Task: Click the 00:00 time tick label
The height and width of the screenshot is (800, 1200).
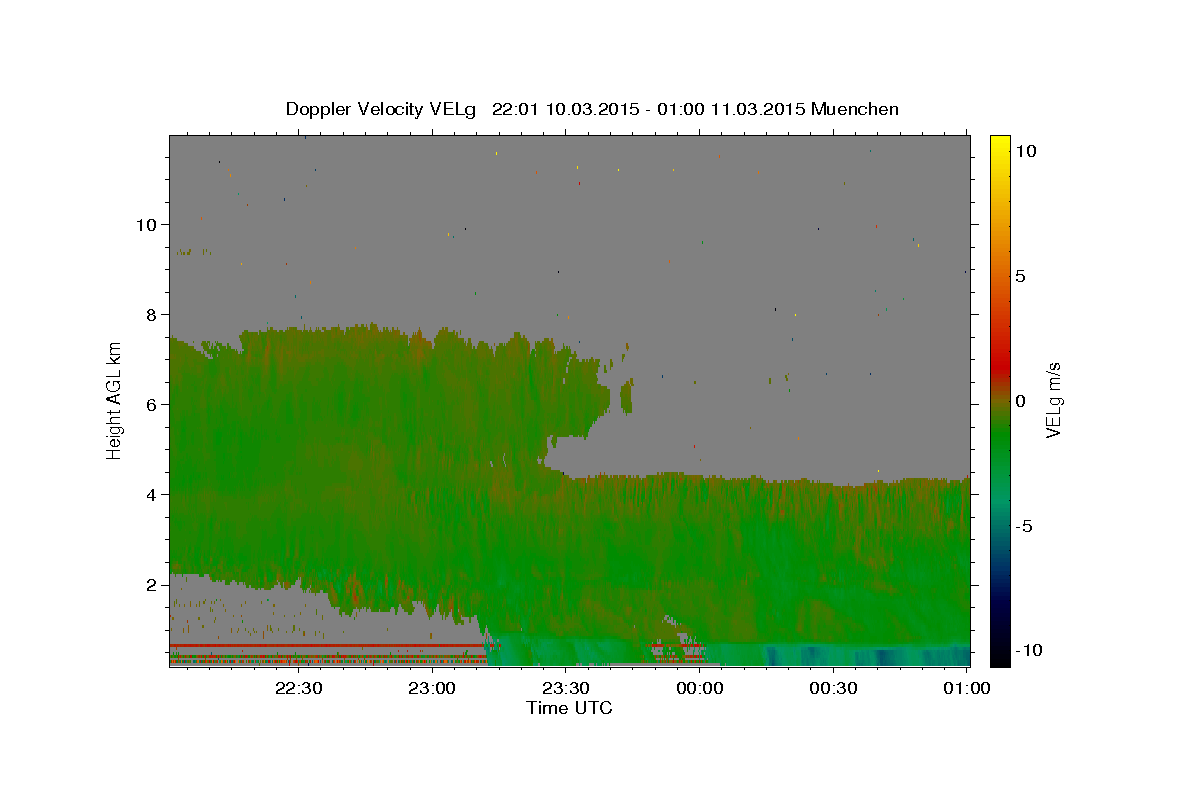Action: tap(699, 688)
